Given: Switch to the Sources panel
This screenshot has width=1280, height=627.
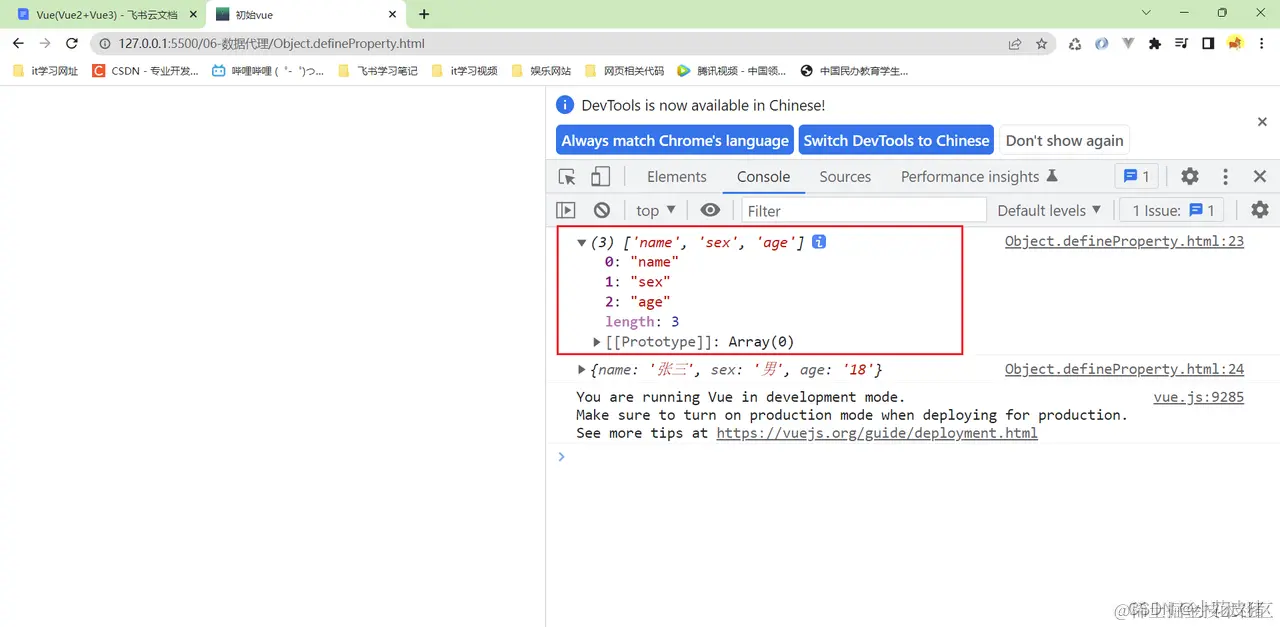Looking at the screenshot, I should [x=845, y=177].
